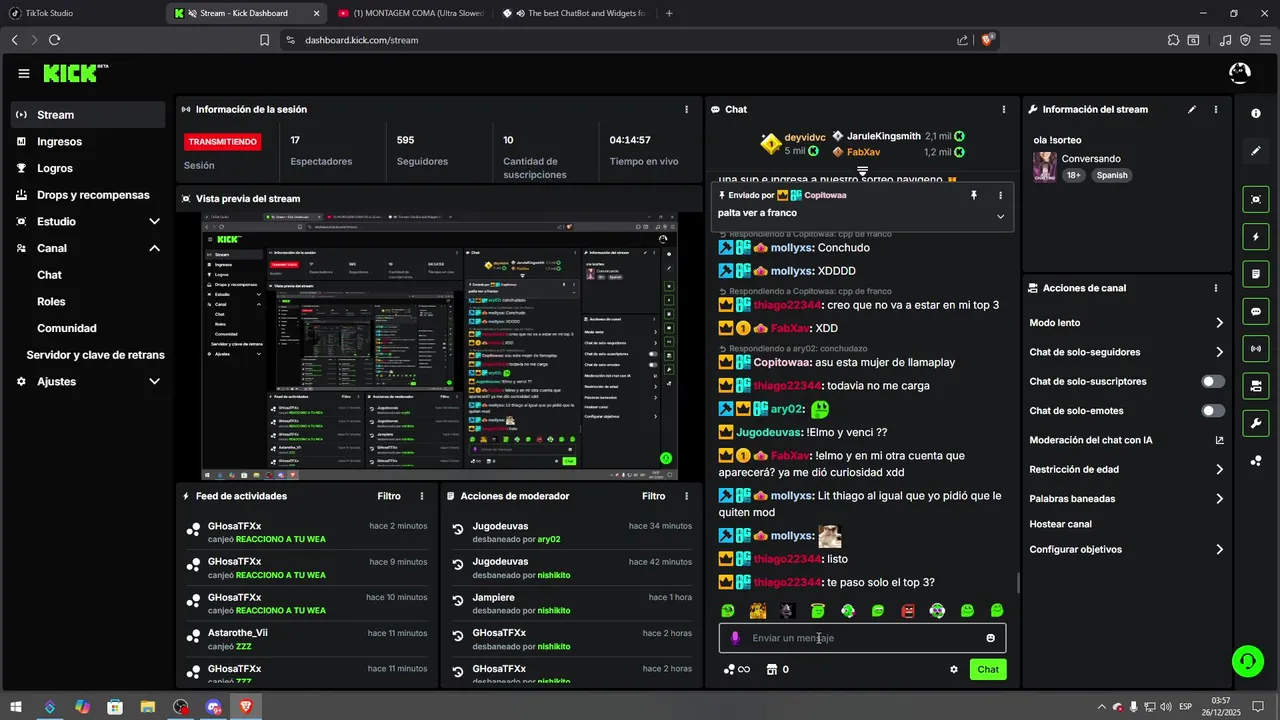Open pinned message three-dot options
The image size is (1280, 720).
coord(1000,195)
